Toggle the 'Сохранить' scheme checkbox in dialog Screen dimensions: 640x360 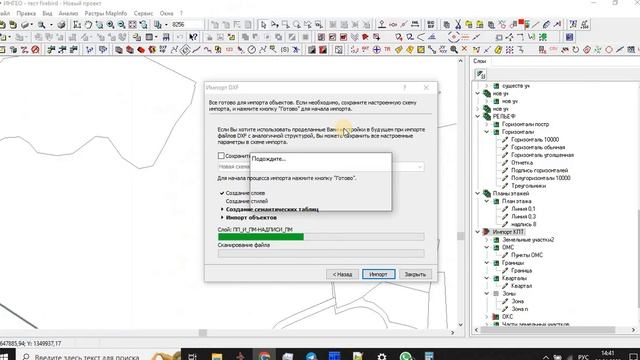[221, 156]
